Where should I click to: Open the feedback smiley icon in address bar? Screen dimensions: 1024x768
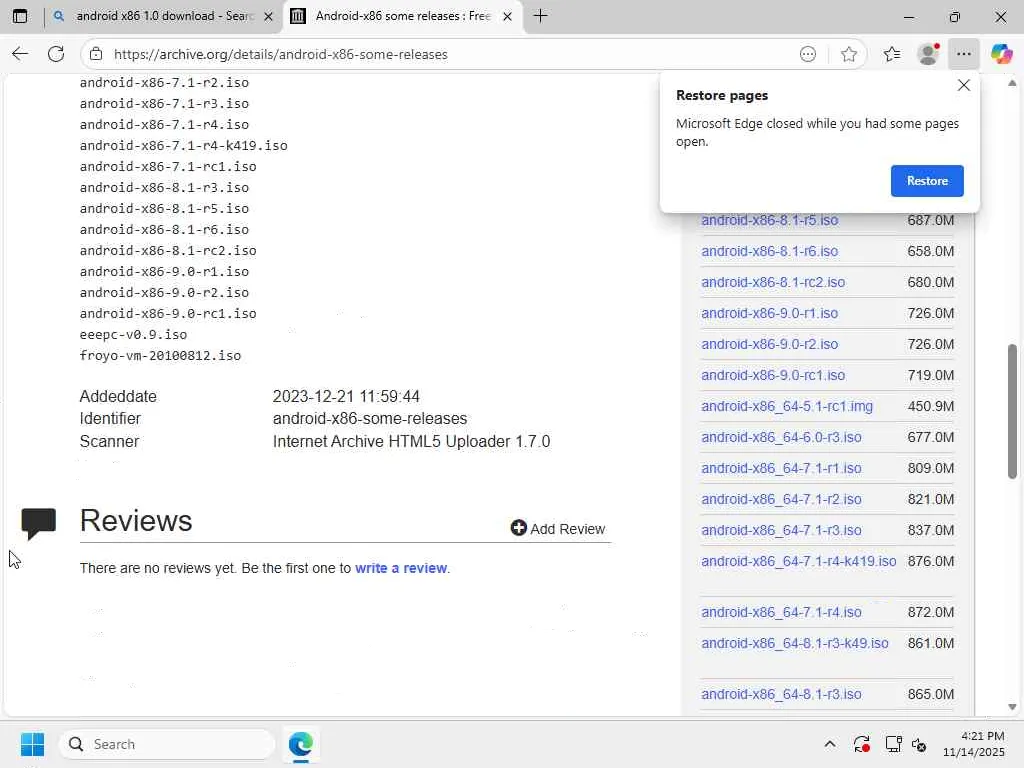(808, 54)
